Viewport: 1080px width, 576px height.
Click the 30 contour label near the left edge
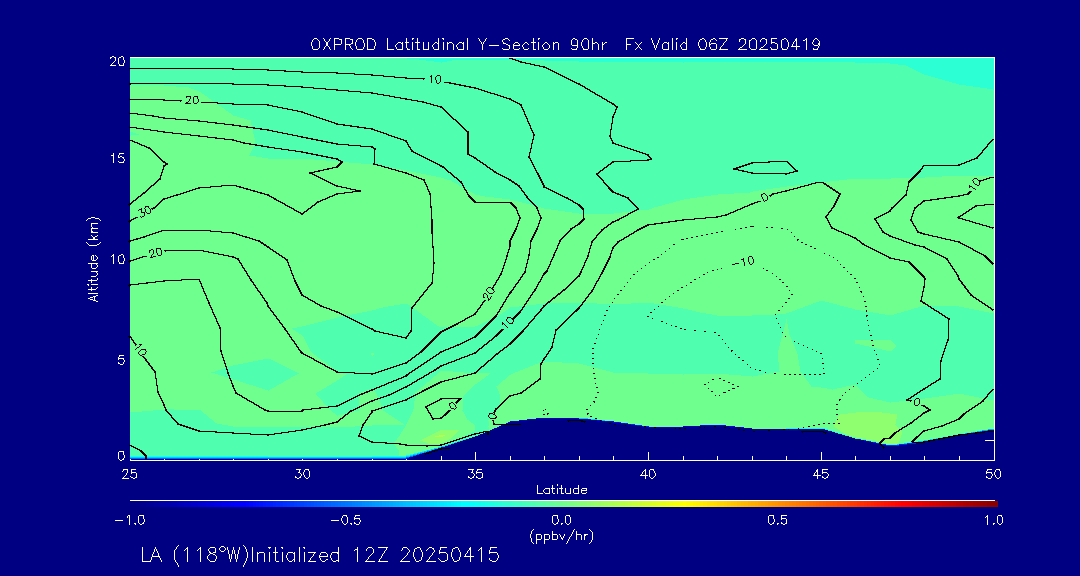pos(145,211)
